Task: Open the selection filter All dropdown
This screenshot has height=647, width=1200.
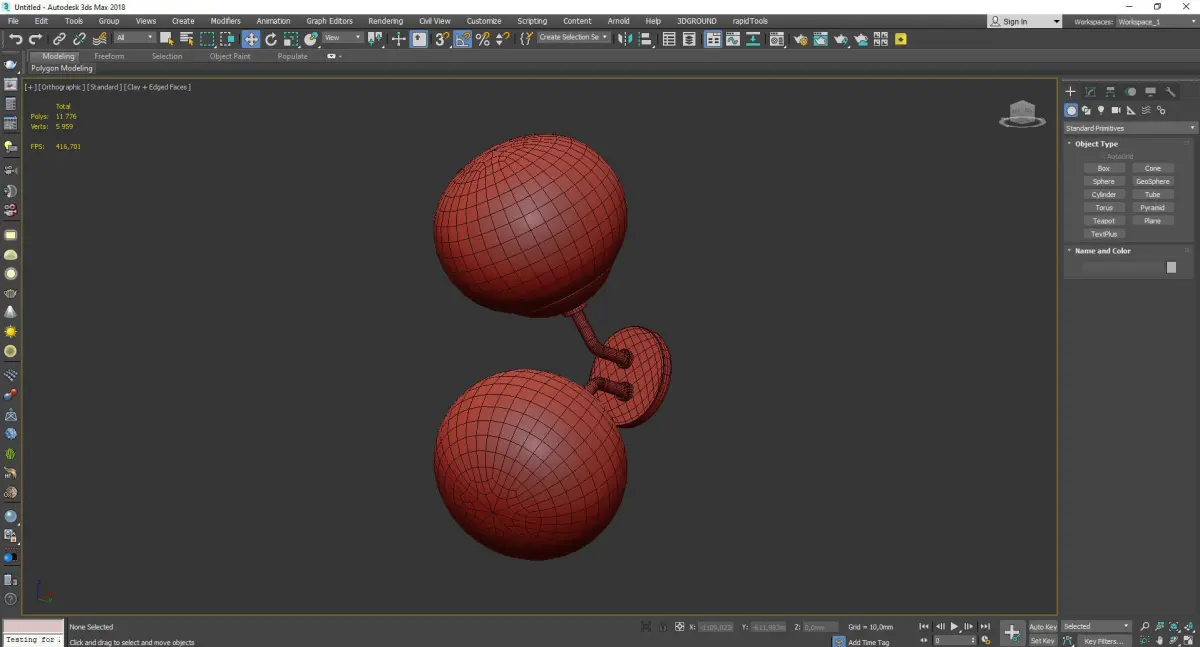Action: (135, 38)
